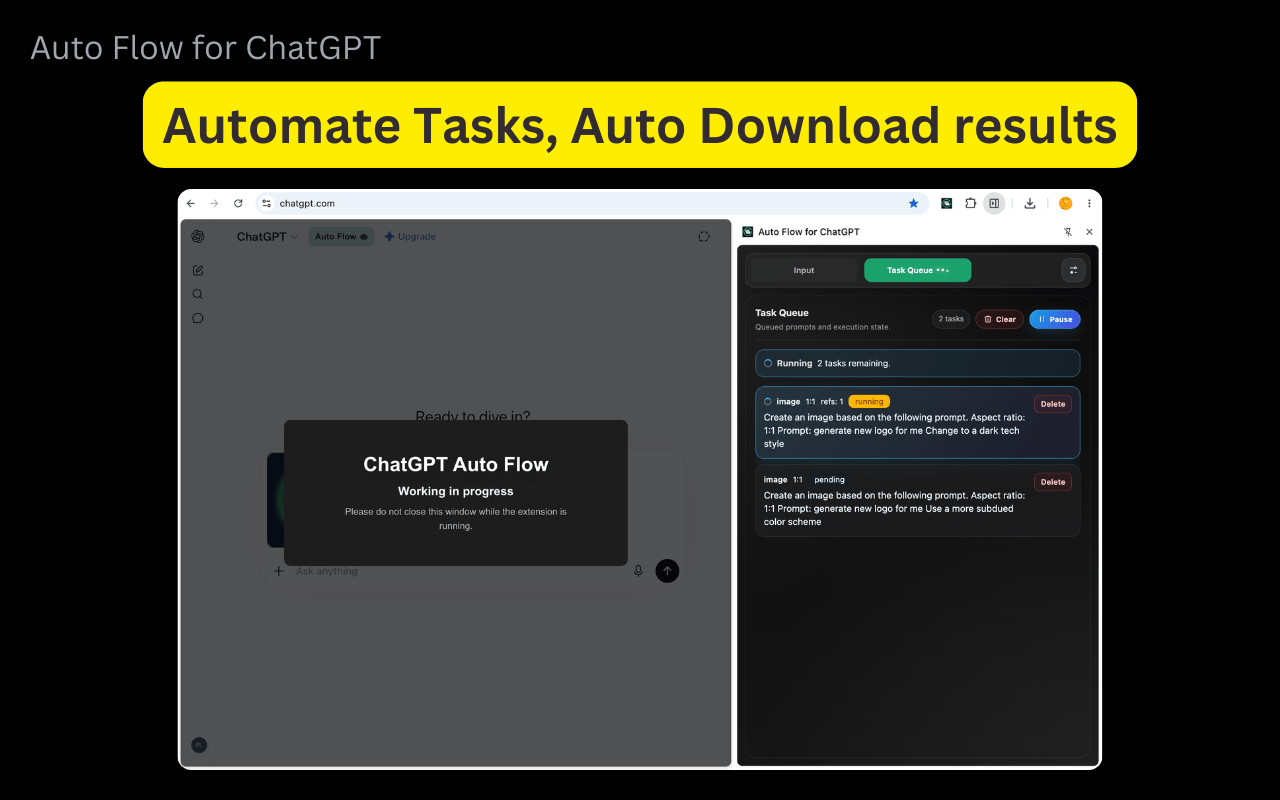Switch to the Input tab
Screen dimensions: 1280x800
click(804, 270)
